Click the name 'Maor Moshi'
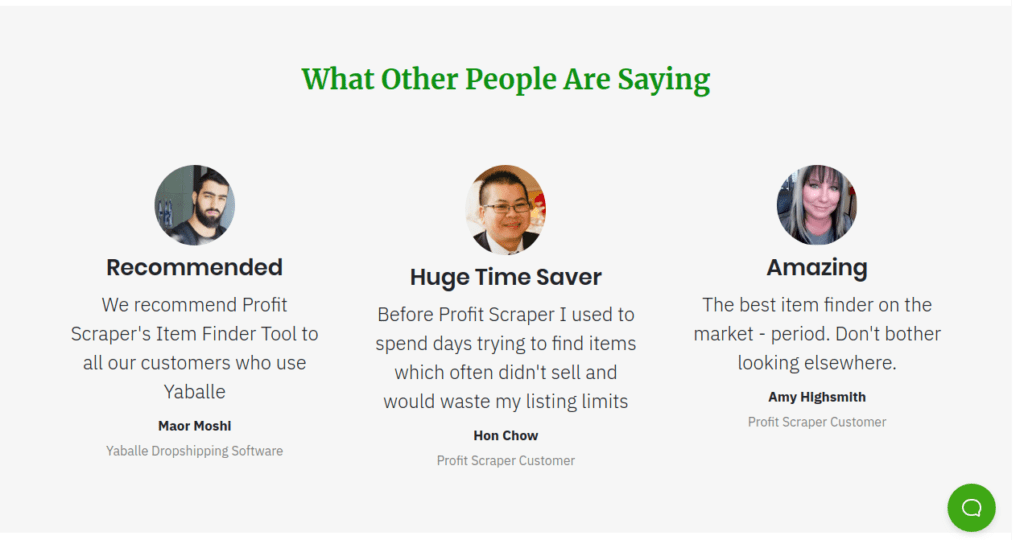Image resolution: width=1024 pixels, height=540 pixels. (195, 426)
